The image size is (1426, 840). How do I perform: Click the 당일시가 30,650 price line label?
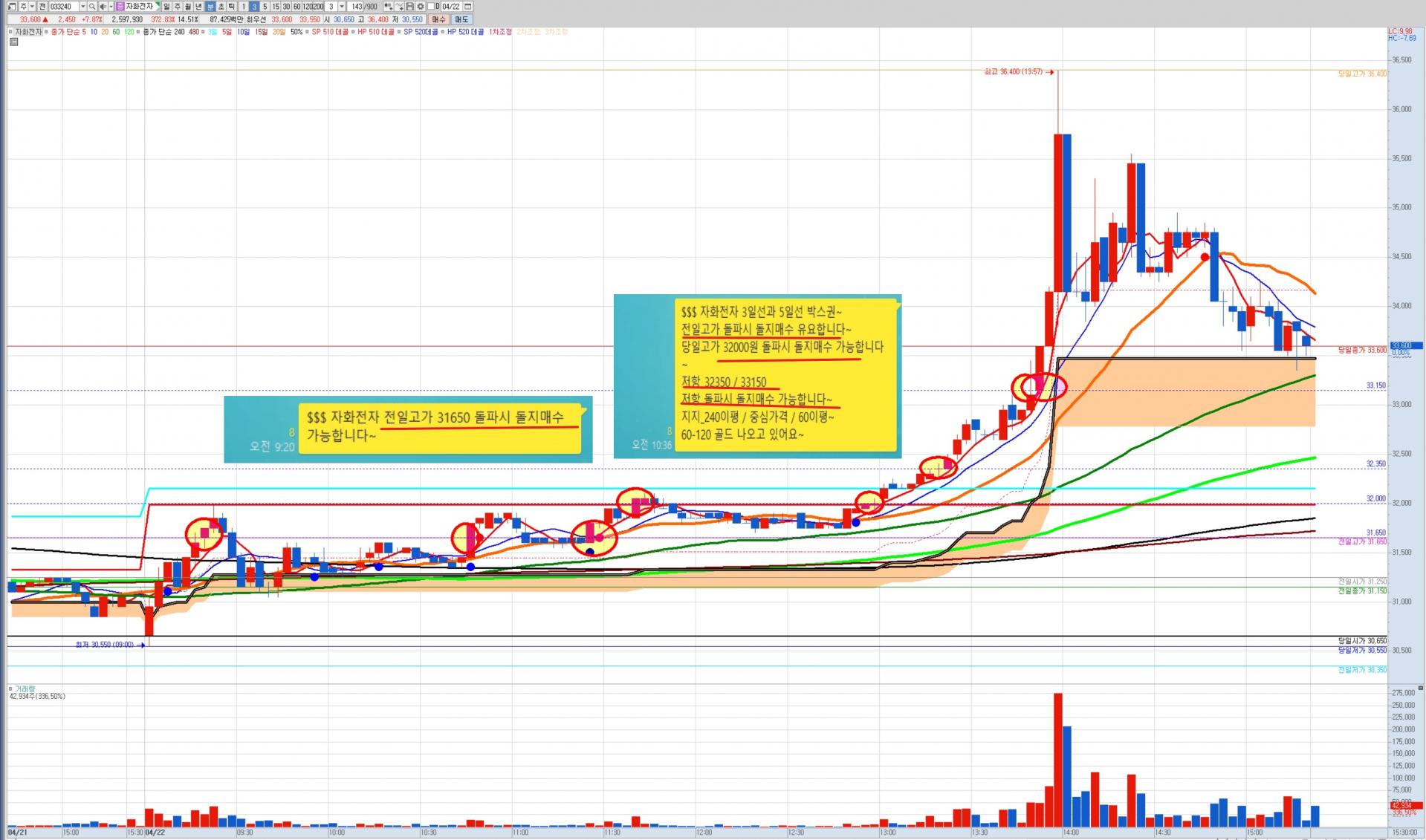click(1362, 641)
